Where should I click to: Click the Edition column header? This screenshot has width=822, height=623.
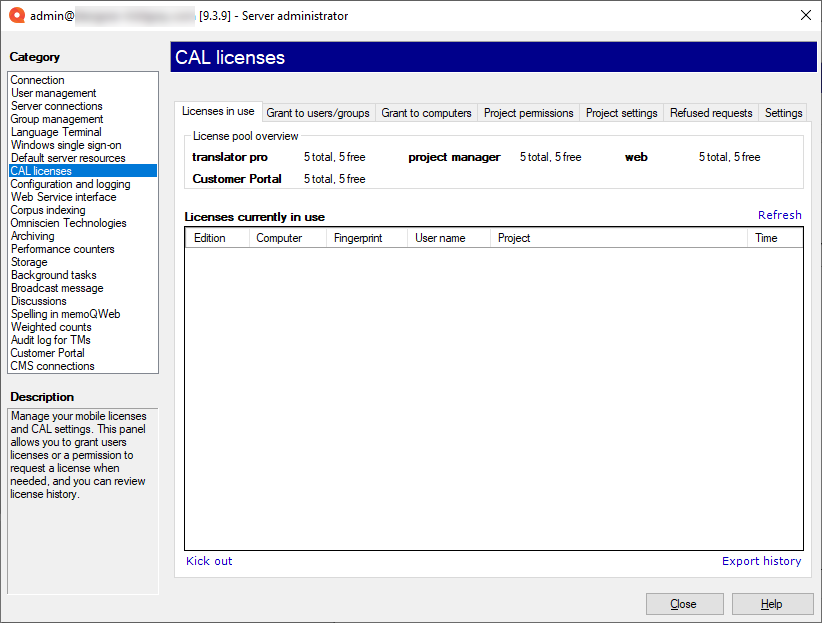click(210, 238)
